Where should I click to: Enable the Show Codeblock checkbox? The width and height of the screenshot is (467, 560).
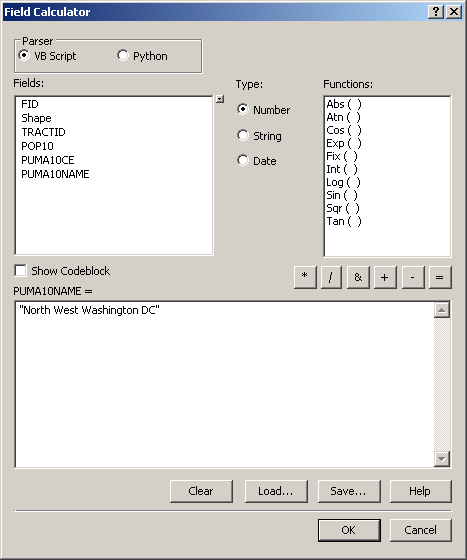20,270
